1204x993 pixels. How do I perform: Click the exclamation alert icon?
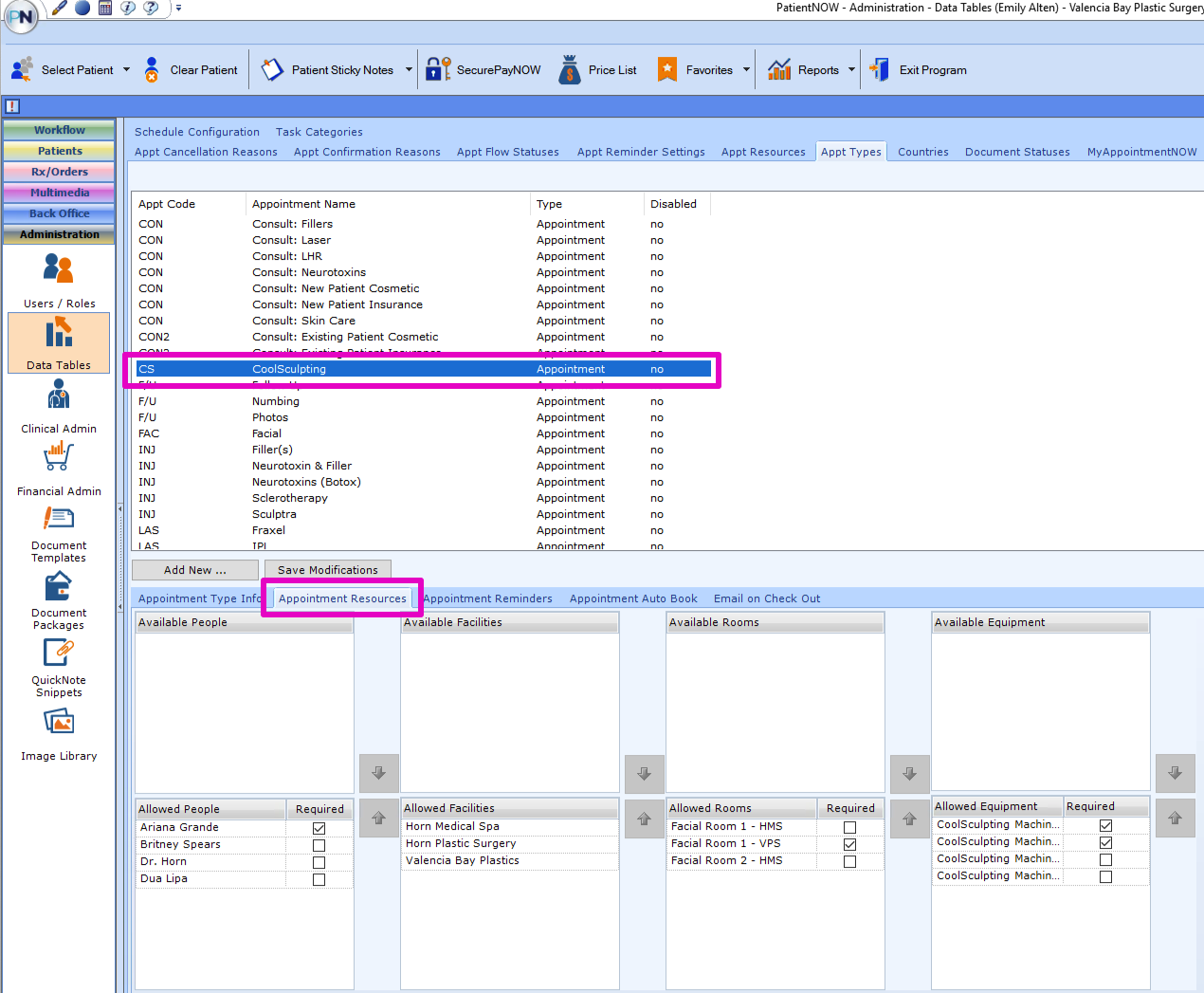12,106
